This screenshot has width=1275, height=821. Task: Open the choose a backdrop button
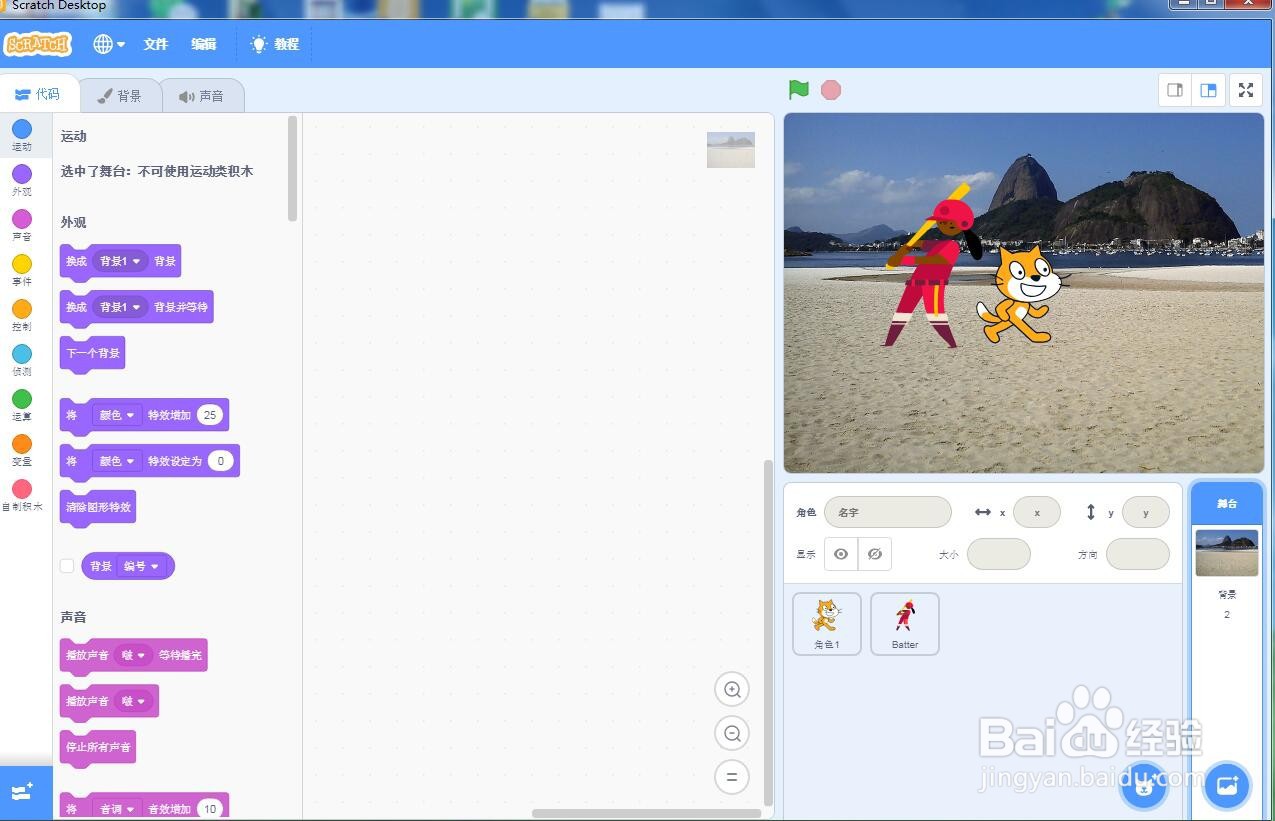point(1227,785)
